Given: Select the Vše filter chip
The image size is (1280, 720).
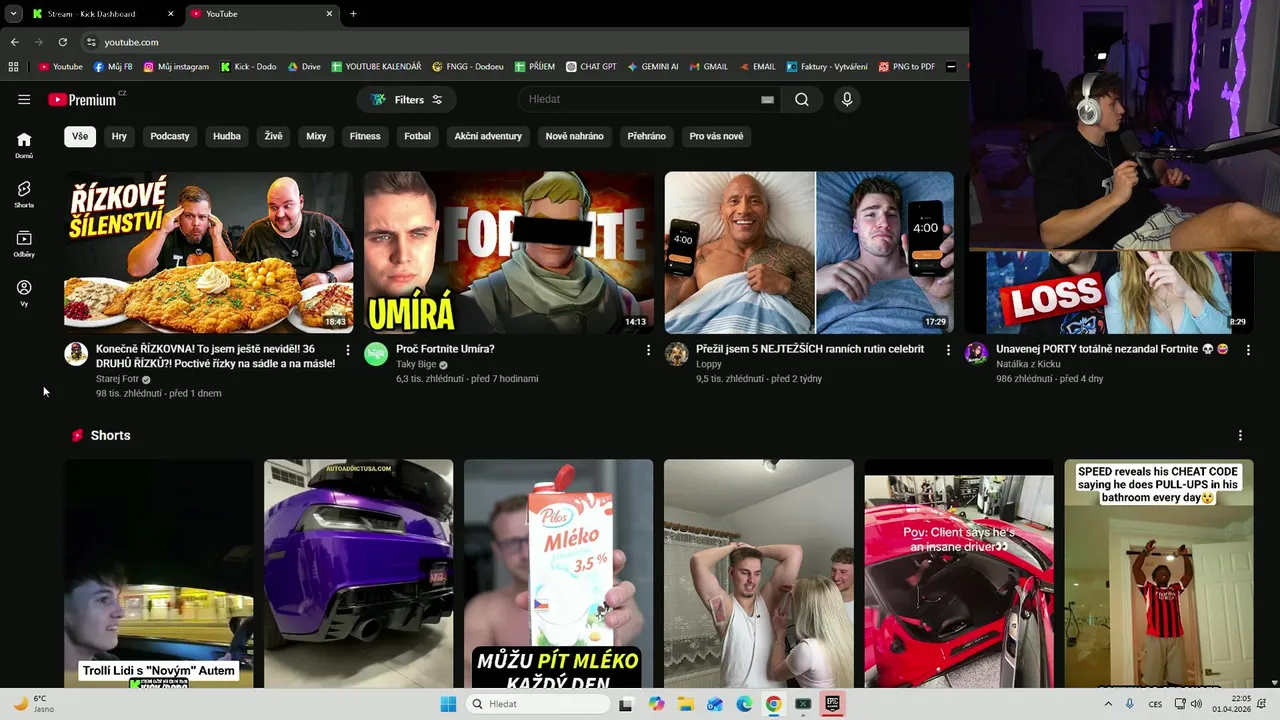Looking at the screenshot, I should coord(80,136).
